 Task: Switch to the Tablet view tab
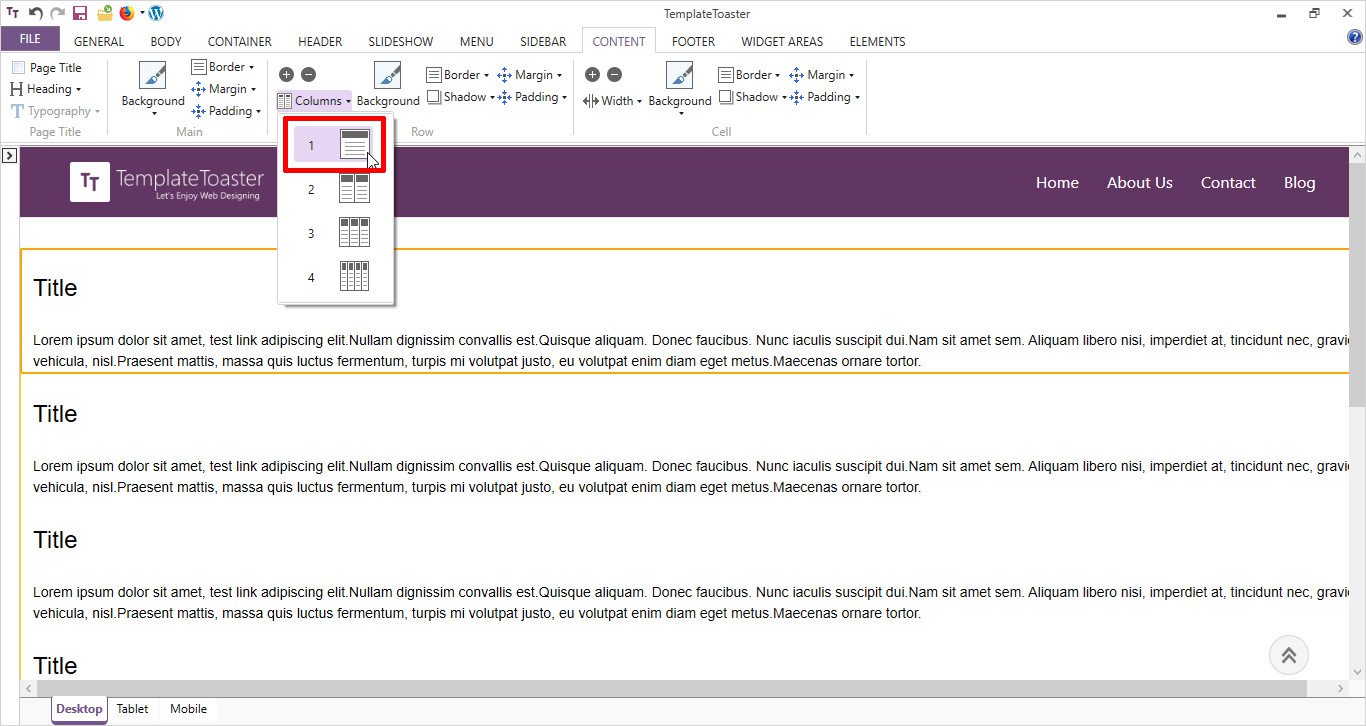(132, 709)
